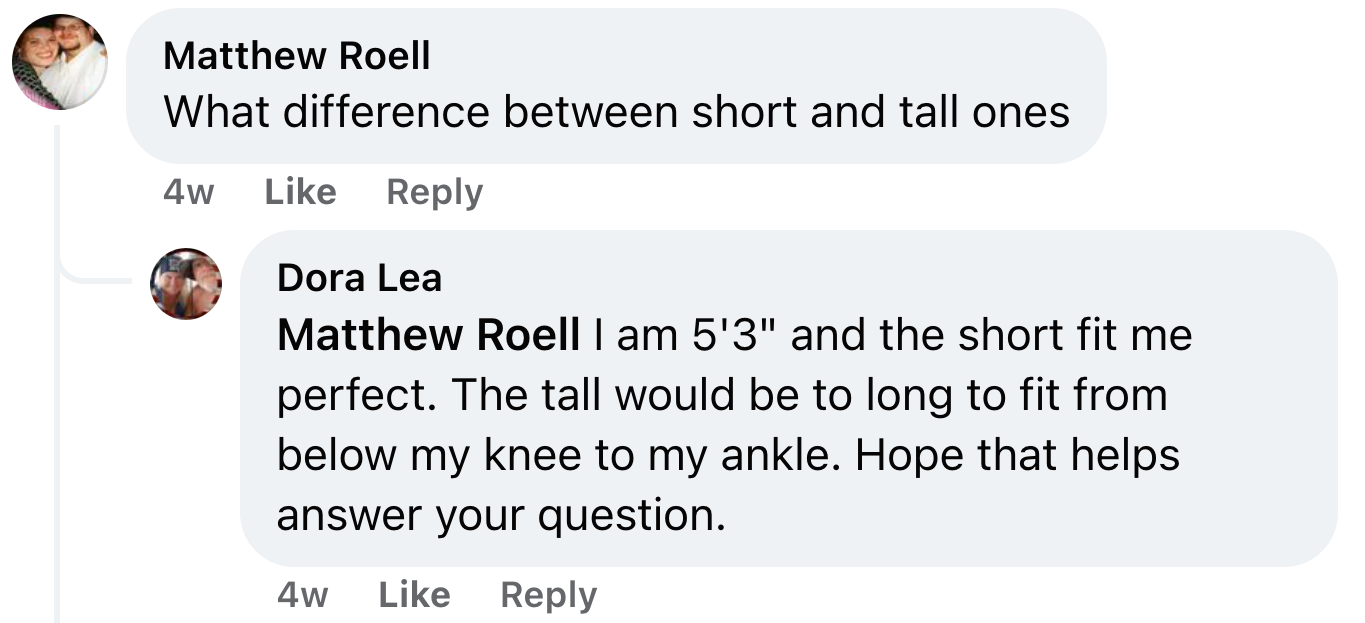Click the 4w timestamp under Matthew's comment
The image size is (1365, 623).
click(x=188, y=192)
